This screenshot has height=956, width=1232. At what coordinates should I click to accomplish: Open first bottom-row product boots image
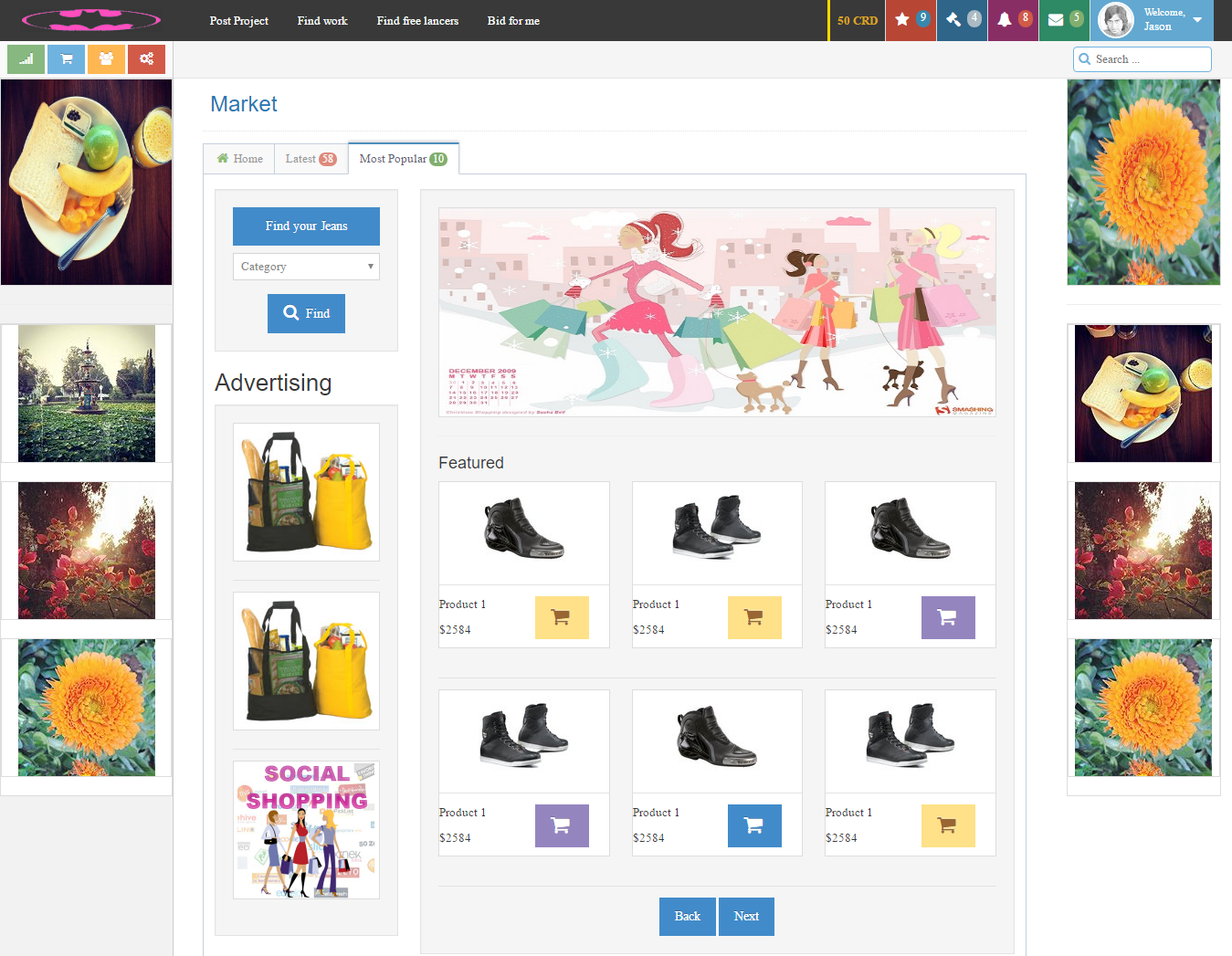click(x=524, y=741)
